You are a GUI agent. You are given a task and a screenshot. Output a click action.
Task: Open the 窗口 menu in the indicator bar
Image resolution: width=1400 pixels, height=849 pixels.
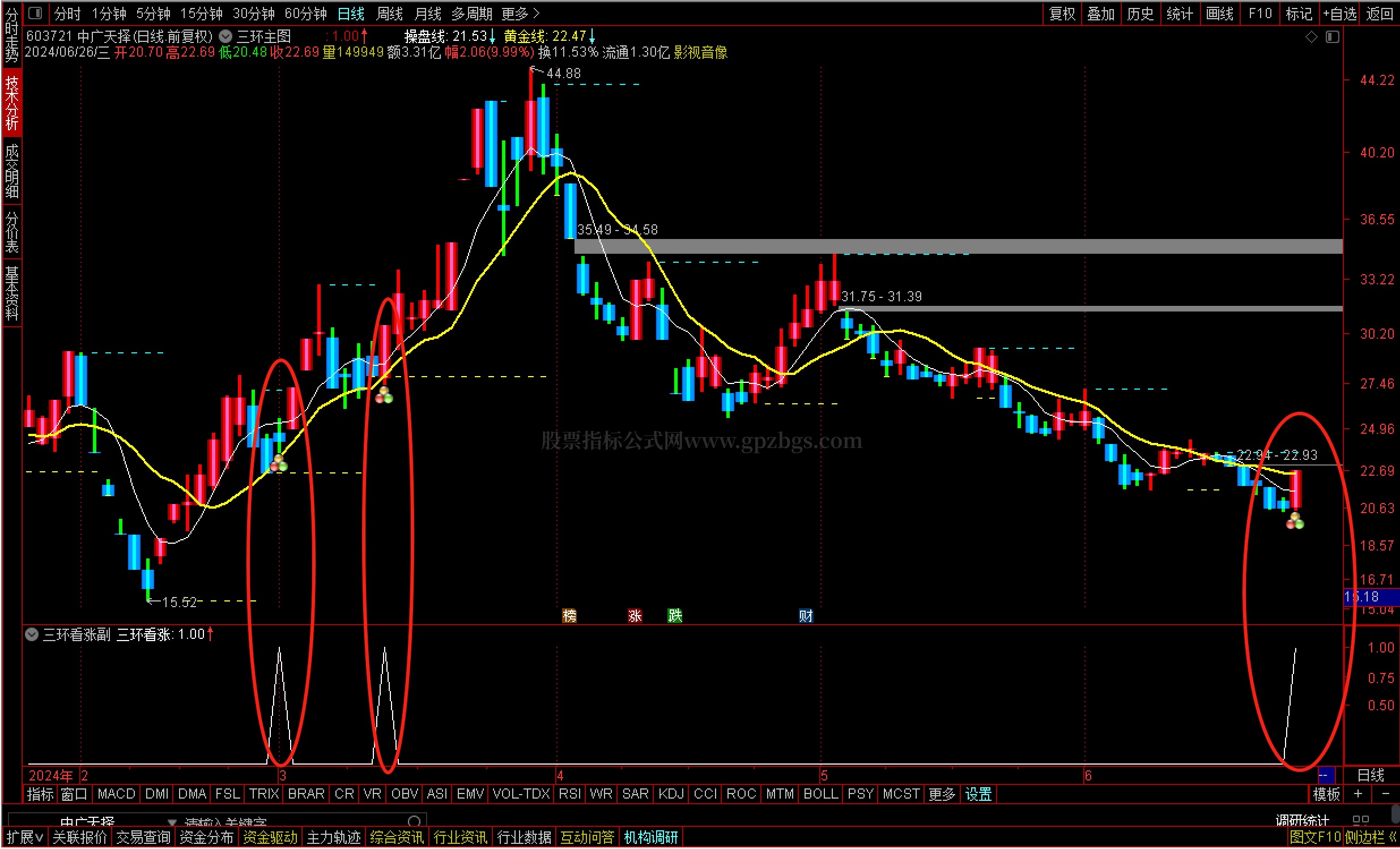[x=74, y=794]
